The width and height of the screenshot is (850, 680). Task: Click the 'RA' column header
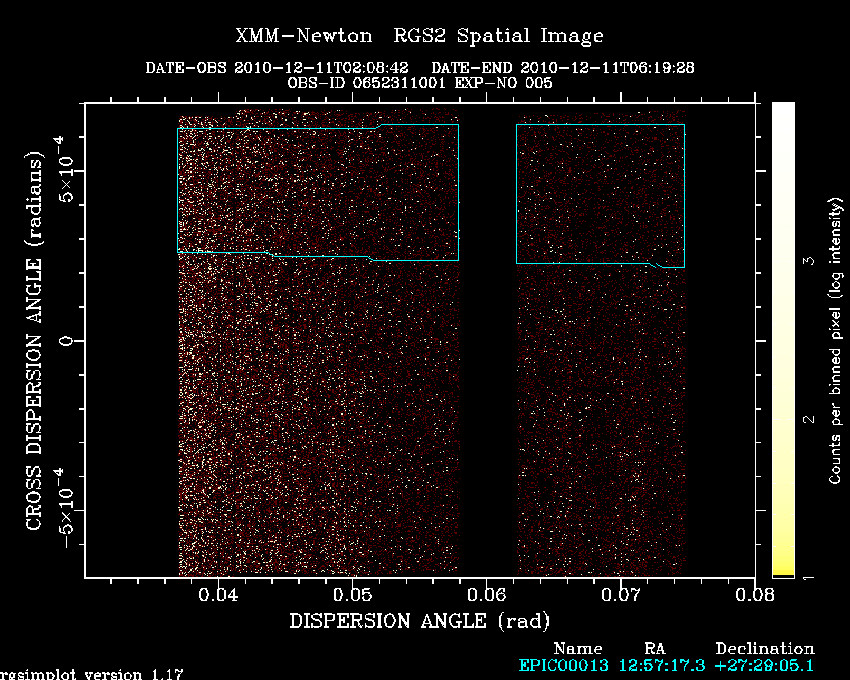(x=655, y=649)
